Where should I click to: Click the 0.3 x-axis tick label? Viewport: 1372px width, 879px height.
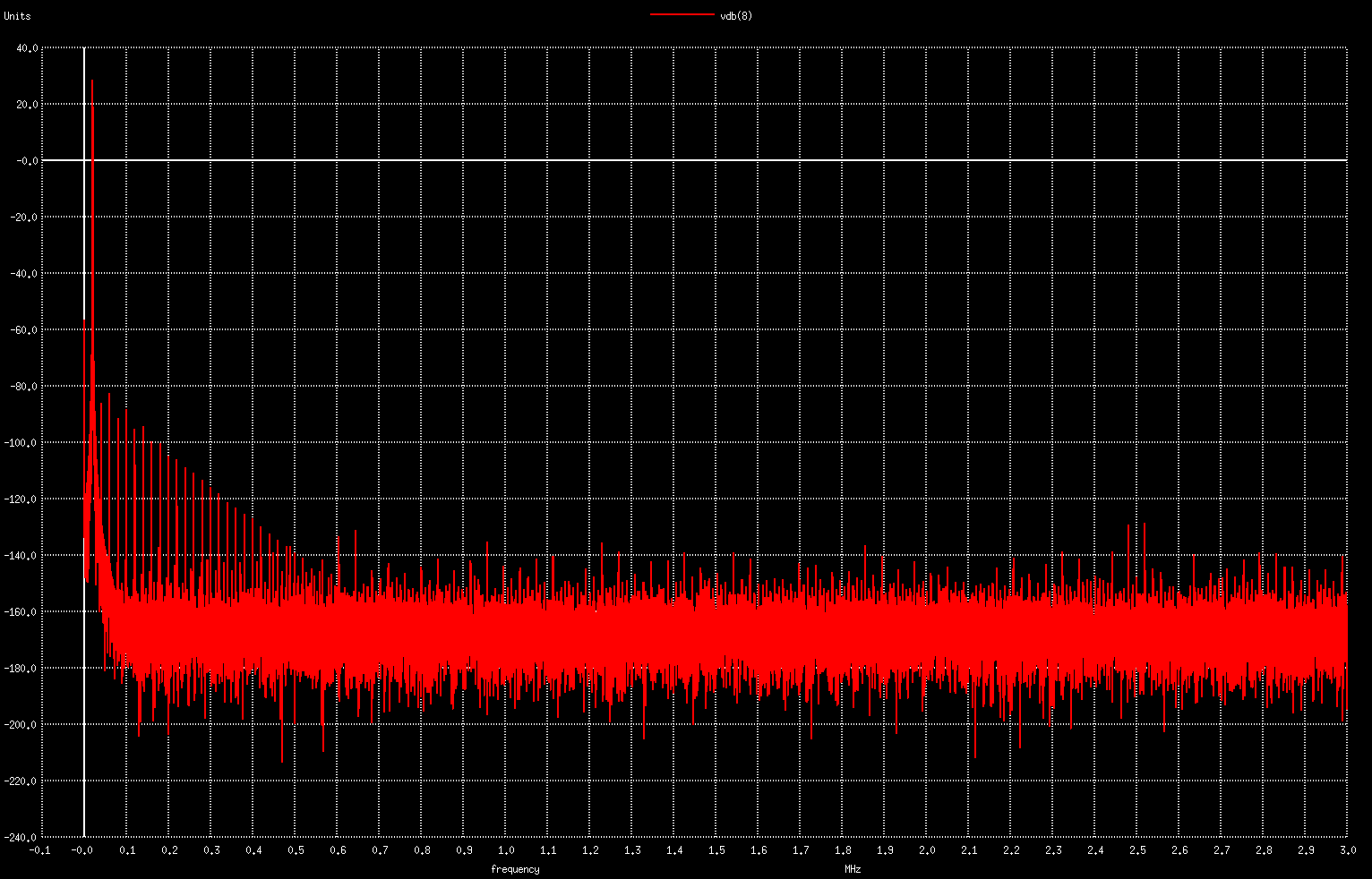point(211,850)
